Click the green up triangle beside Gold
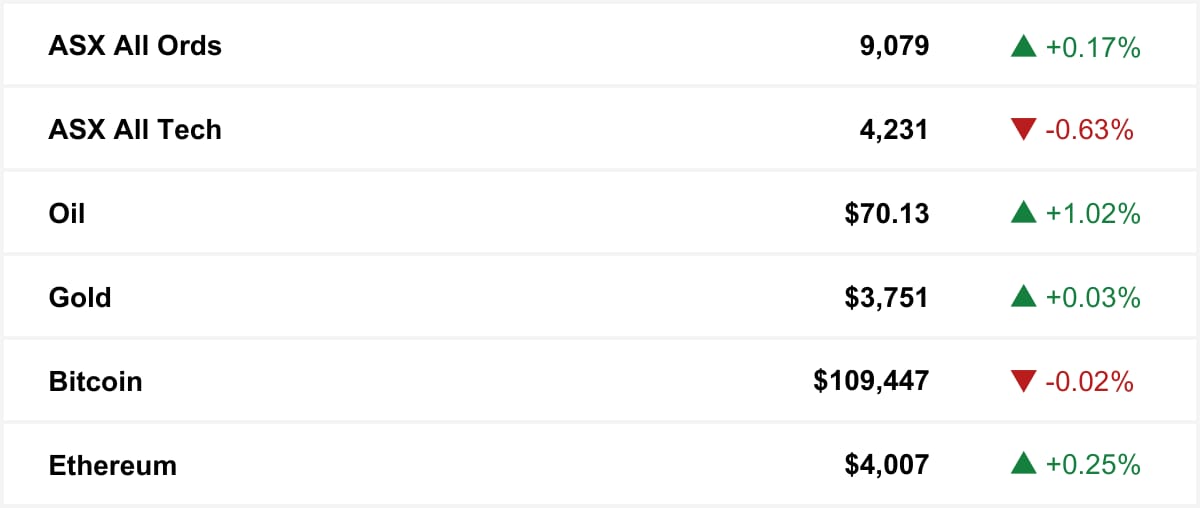The image size is (1200, 508). click(1023, 298)
